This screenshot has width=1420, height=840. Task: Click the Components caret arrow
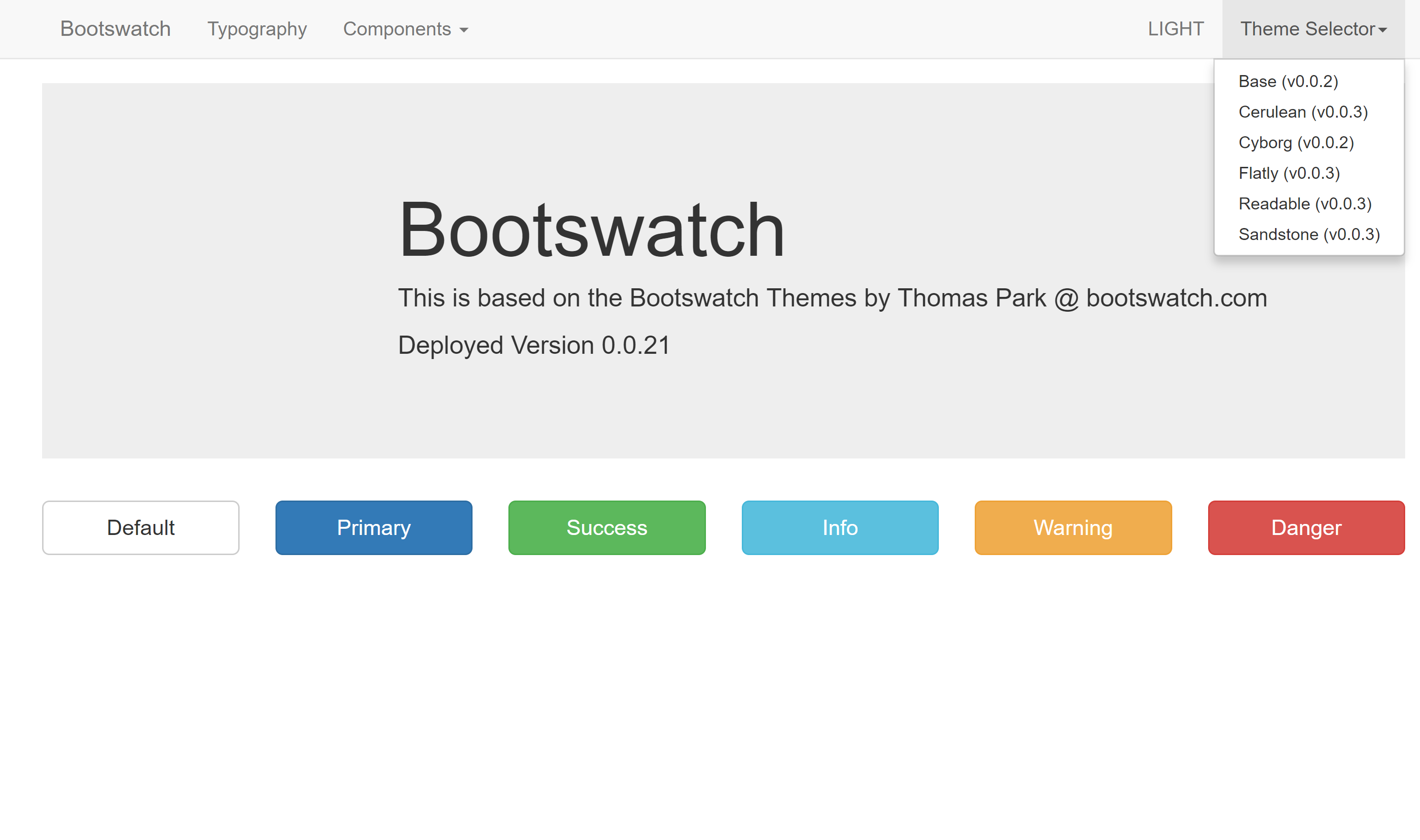464,30
